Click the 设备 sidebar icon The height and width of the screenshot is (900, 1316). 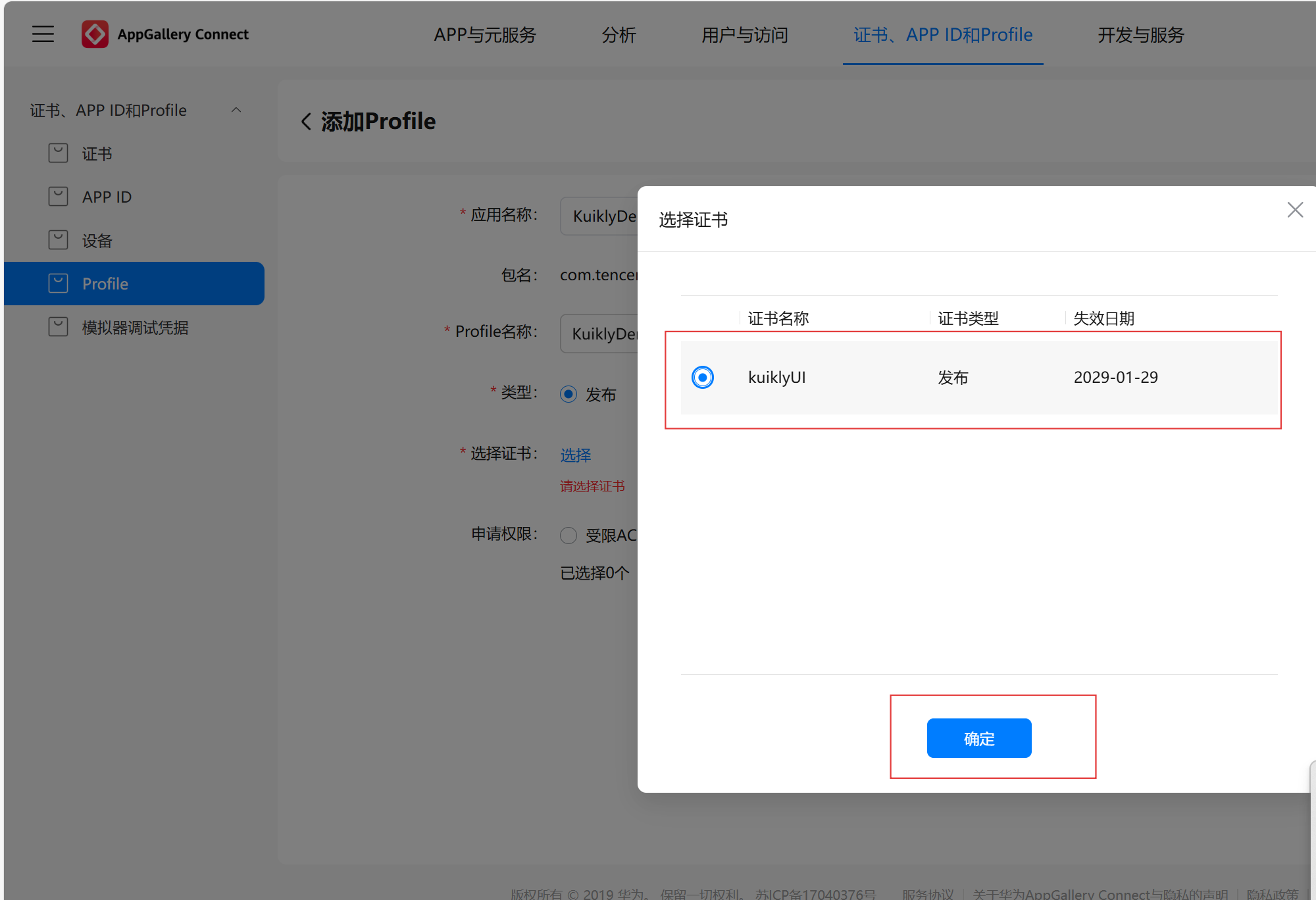tap(58, 240)
